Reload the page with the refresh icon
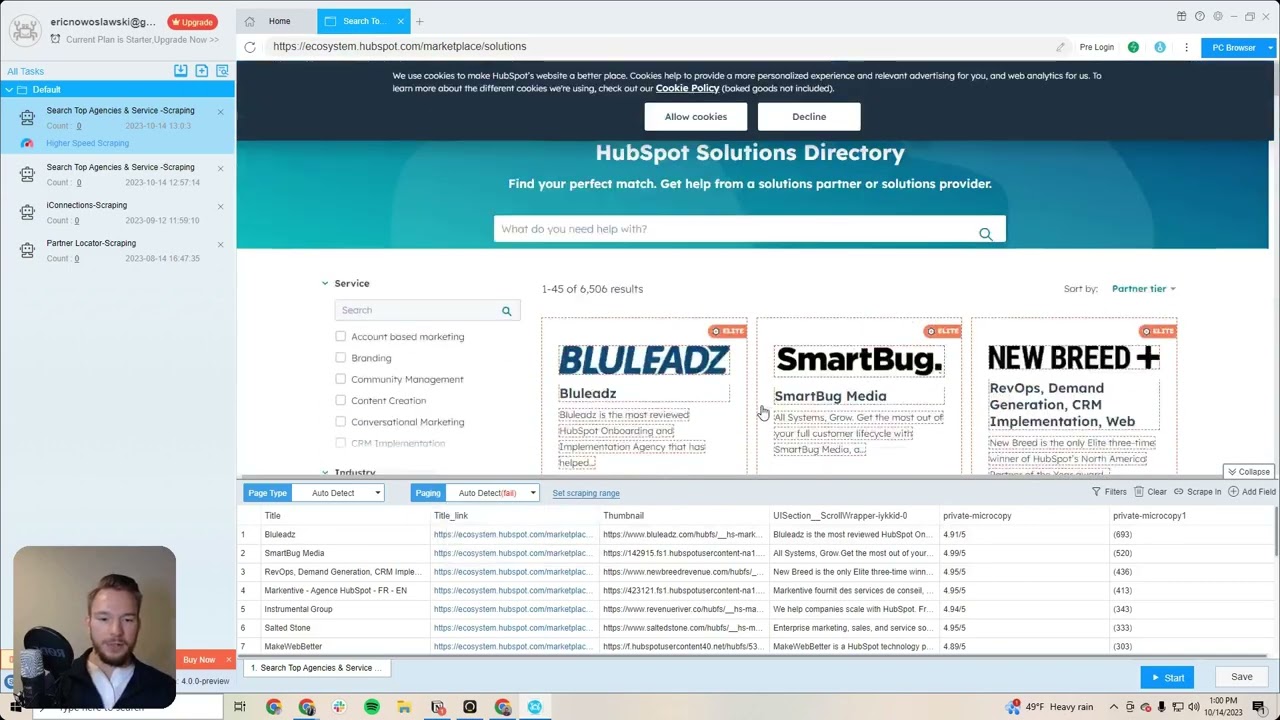 tap(250, 46)
